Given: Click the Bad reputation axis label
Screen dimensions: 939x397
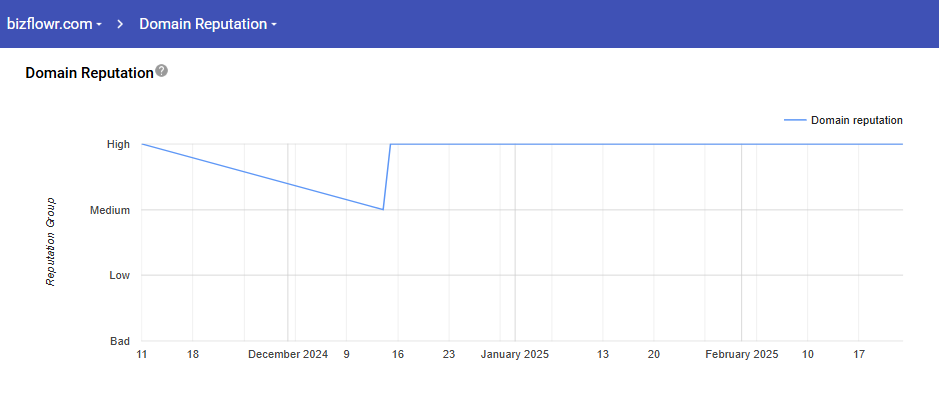Looking at the screenshot, I should (x=120, y=341).
